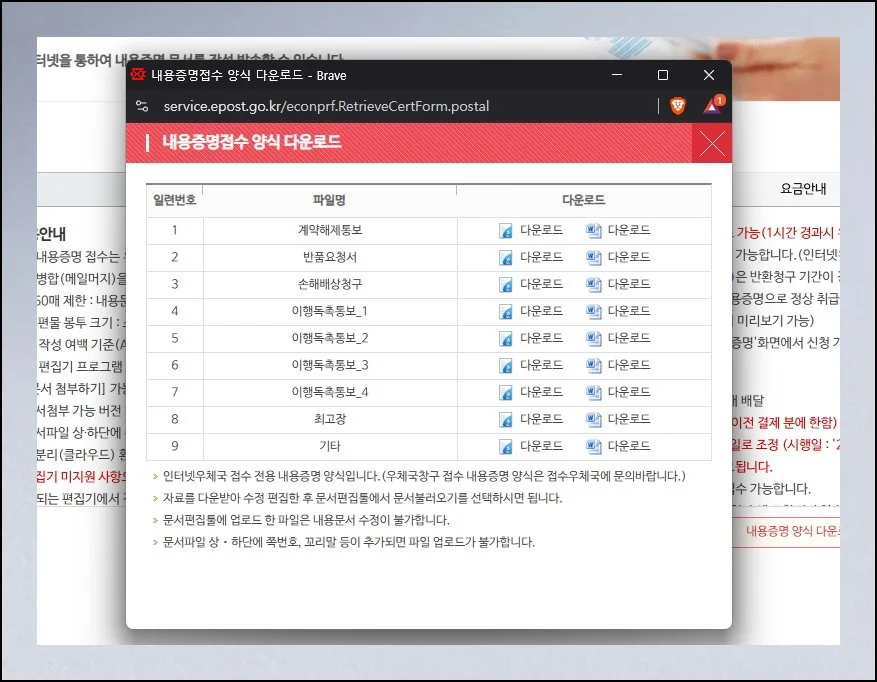The width and height of the screenshot is (877, 682).
Task: Close the popup with the red X button
Action: (711, 143)
